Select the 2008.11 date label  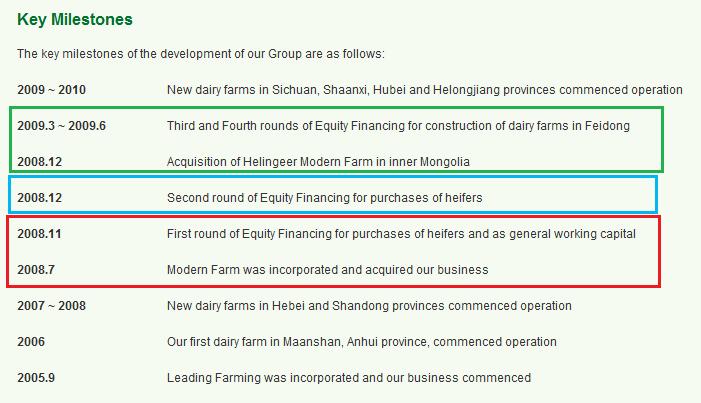tap(42, 234)
